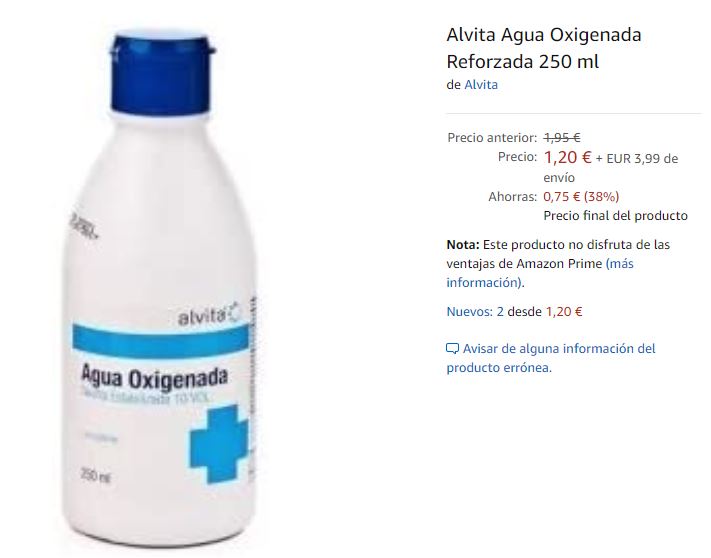711x558 pixels.
Task: Click the red 1,20 € main price
Action: coord(567,157)
